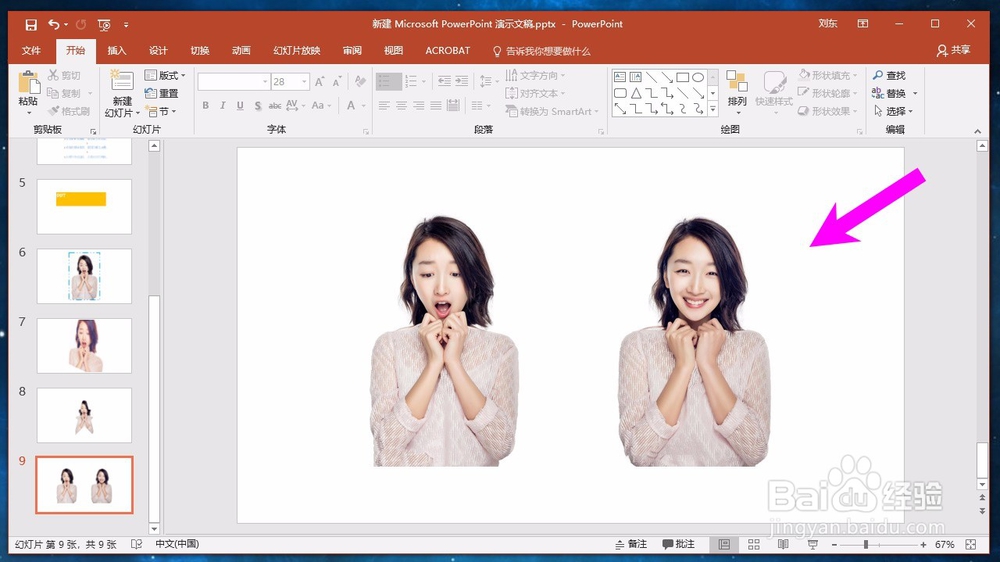
Task: Click the Cut scissors icon
Action: pos(54,75)
